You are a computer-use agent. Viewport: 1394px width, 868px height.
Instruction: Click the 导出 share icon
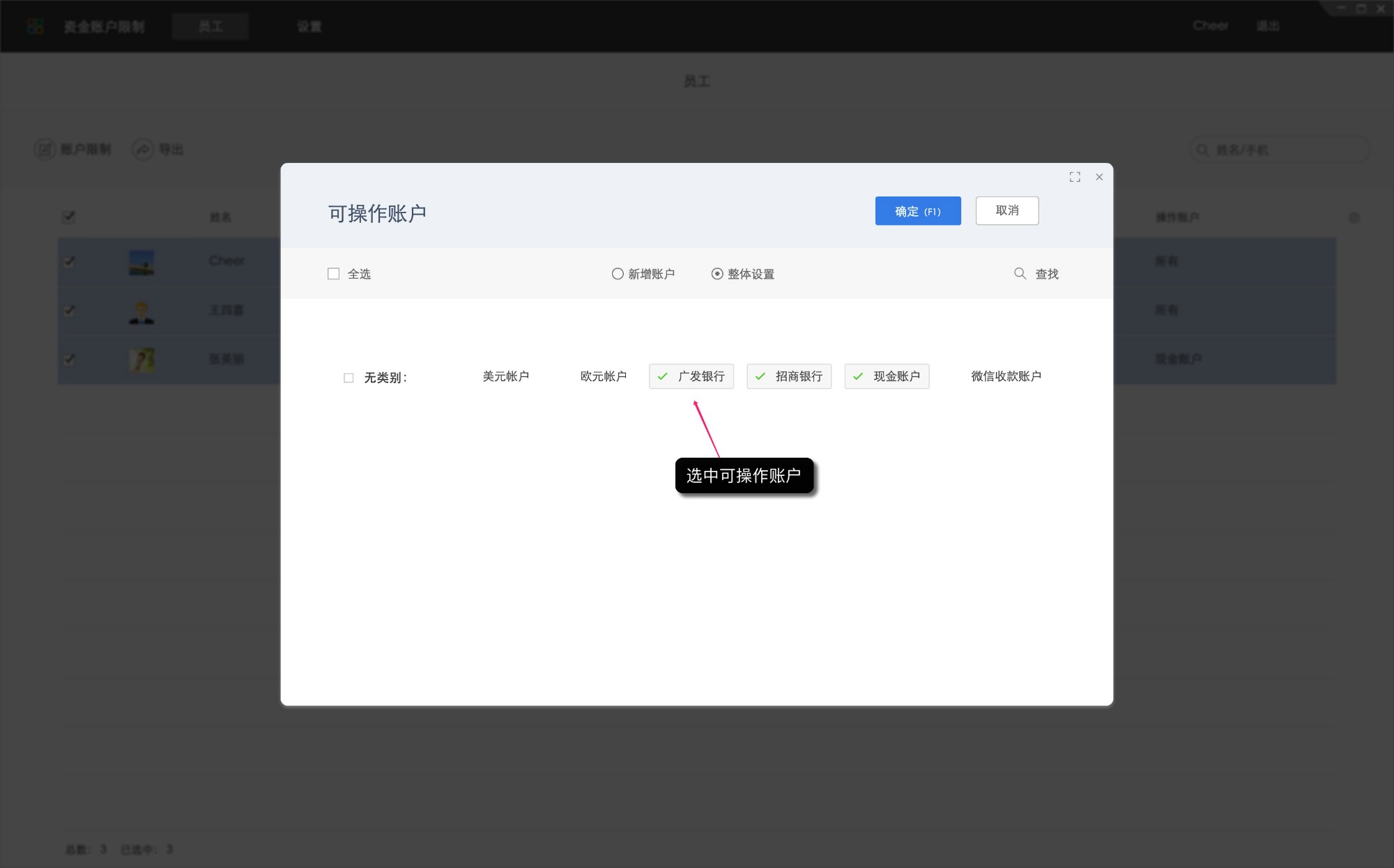tap(142, 149)
